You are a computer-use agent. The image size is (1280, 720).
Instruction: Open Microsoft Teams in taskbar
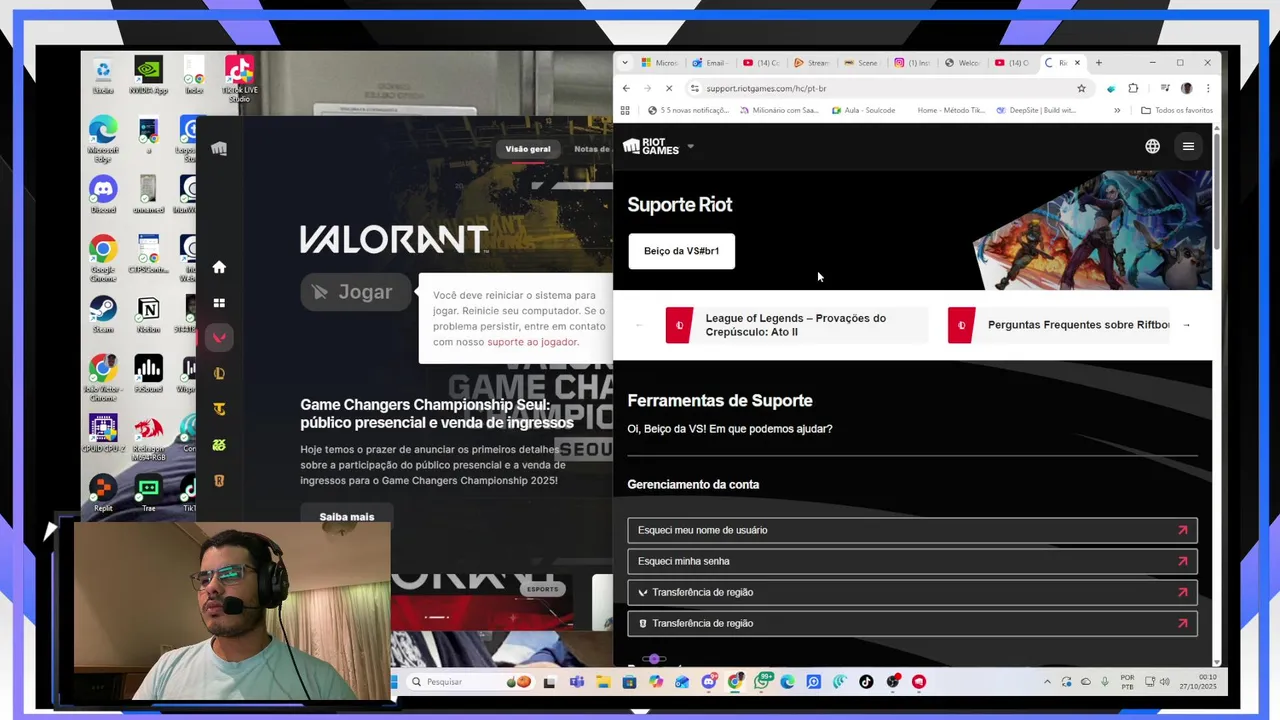pos(577,682)
